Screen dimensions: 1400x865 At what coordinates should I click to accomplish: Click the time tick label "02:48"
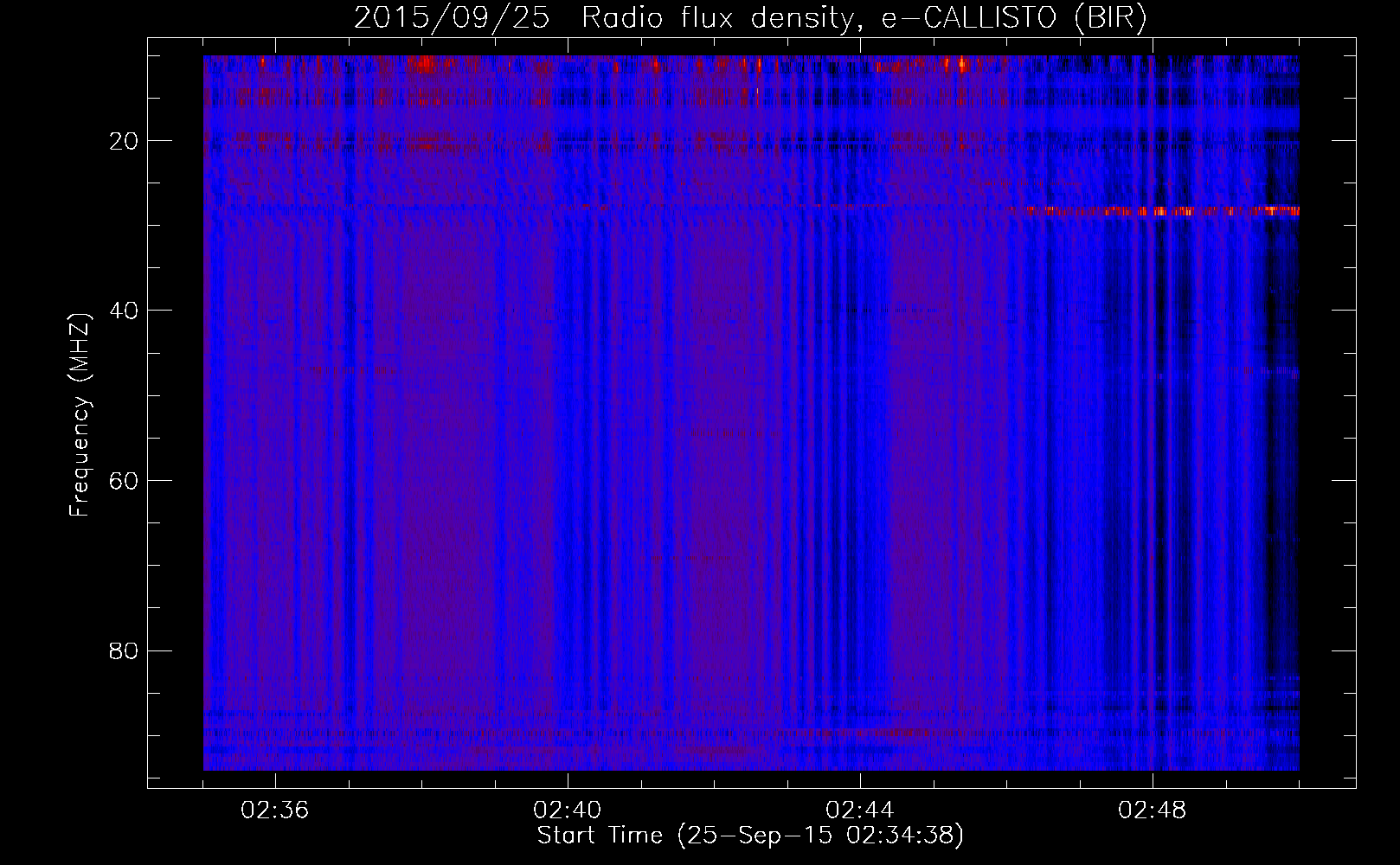(x=1153, y=811)
